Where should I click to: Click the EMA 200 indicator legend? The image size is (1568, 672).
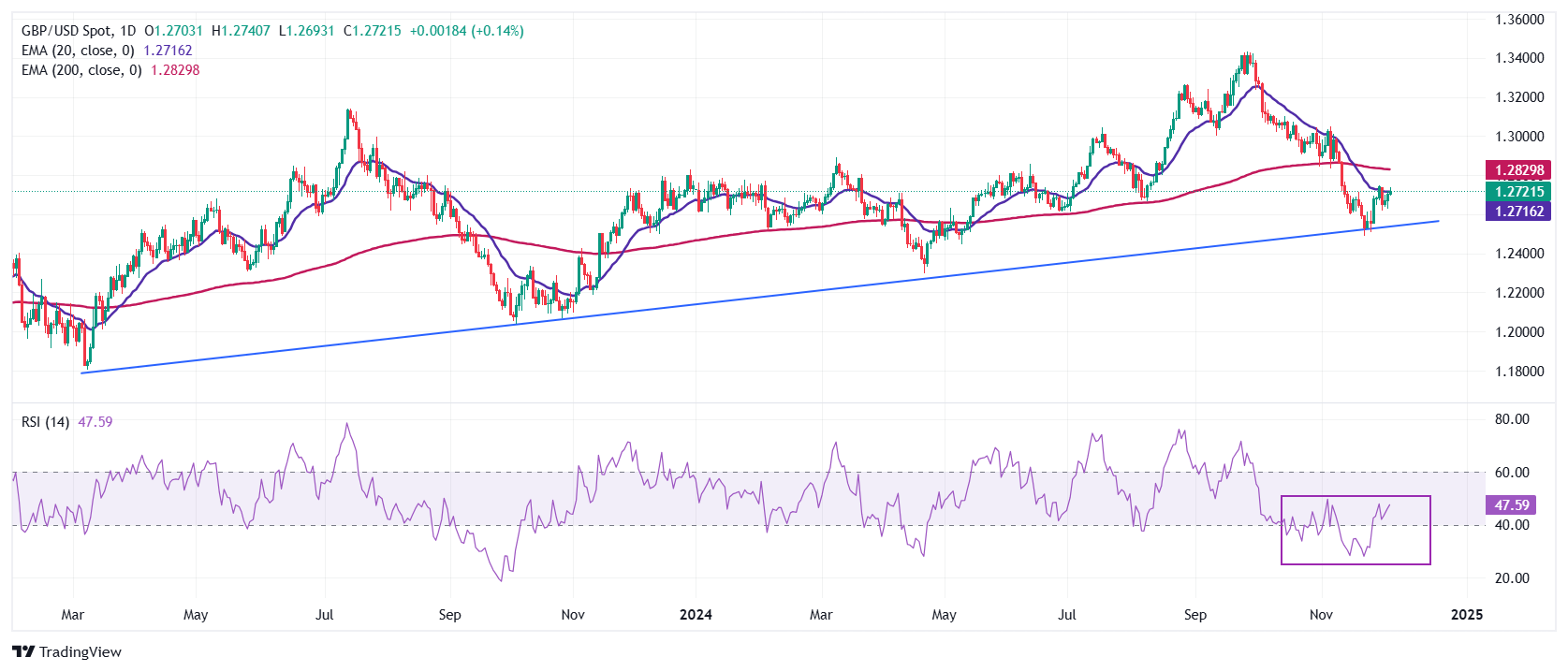81,70
